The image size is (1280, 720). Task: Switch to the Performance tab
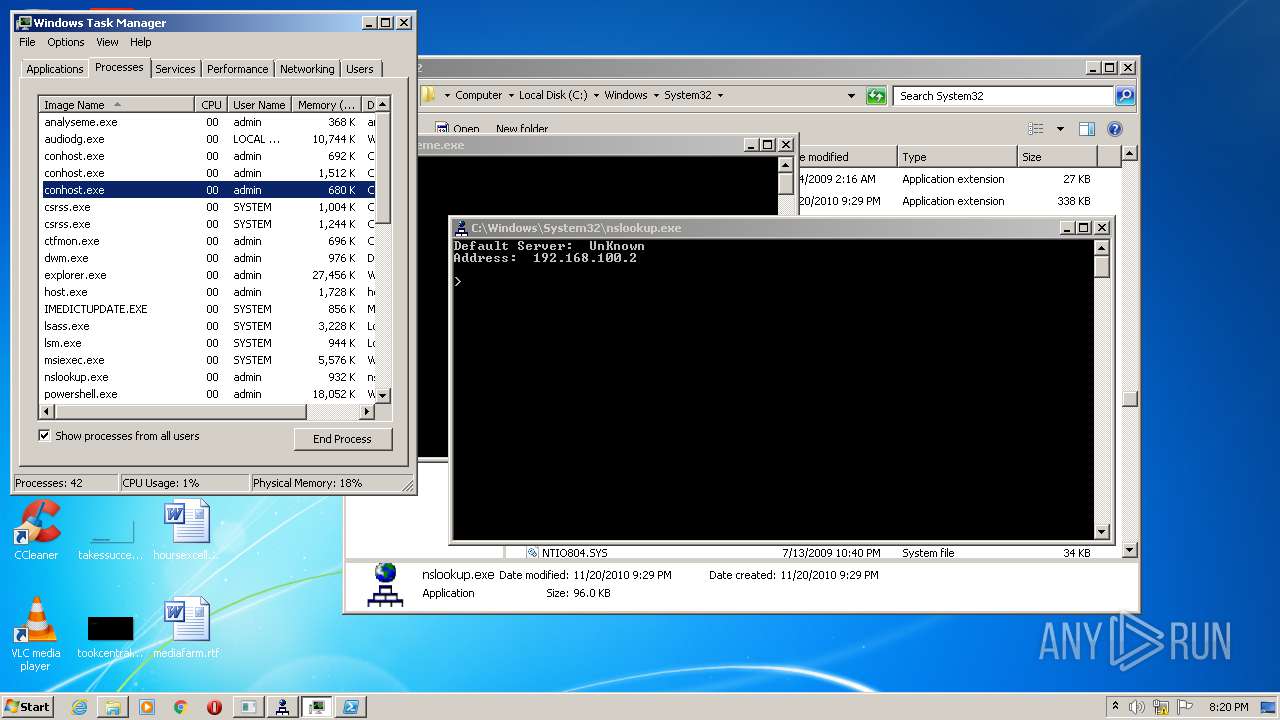tap(237, 69)
